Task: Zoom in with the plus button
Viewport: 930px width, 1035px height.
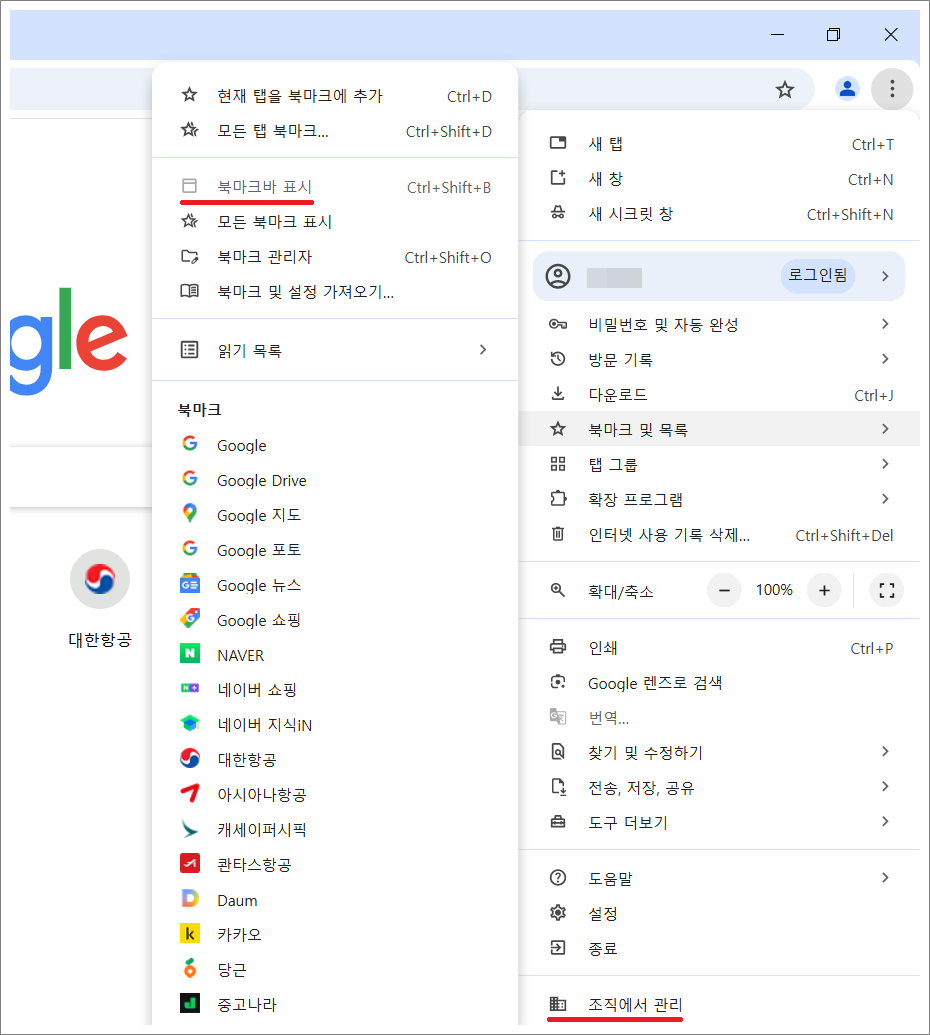Action: (x=824, y=590)
